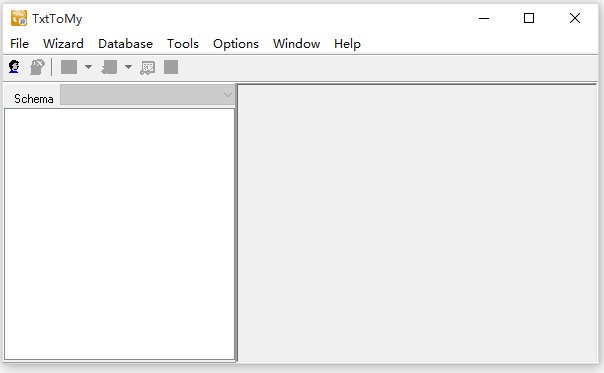The height and width of the screenshot is (373, 604).
Task: Open the Wizard menu
Action: pos(63,44)
